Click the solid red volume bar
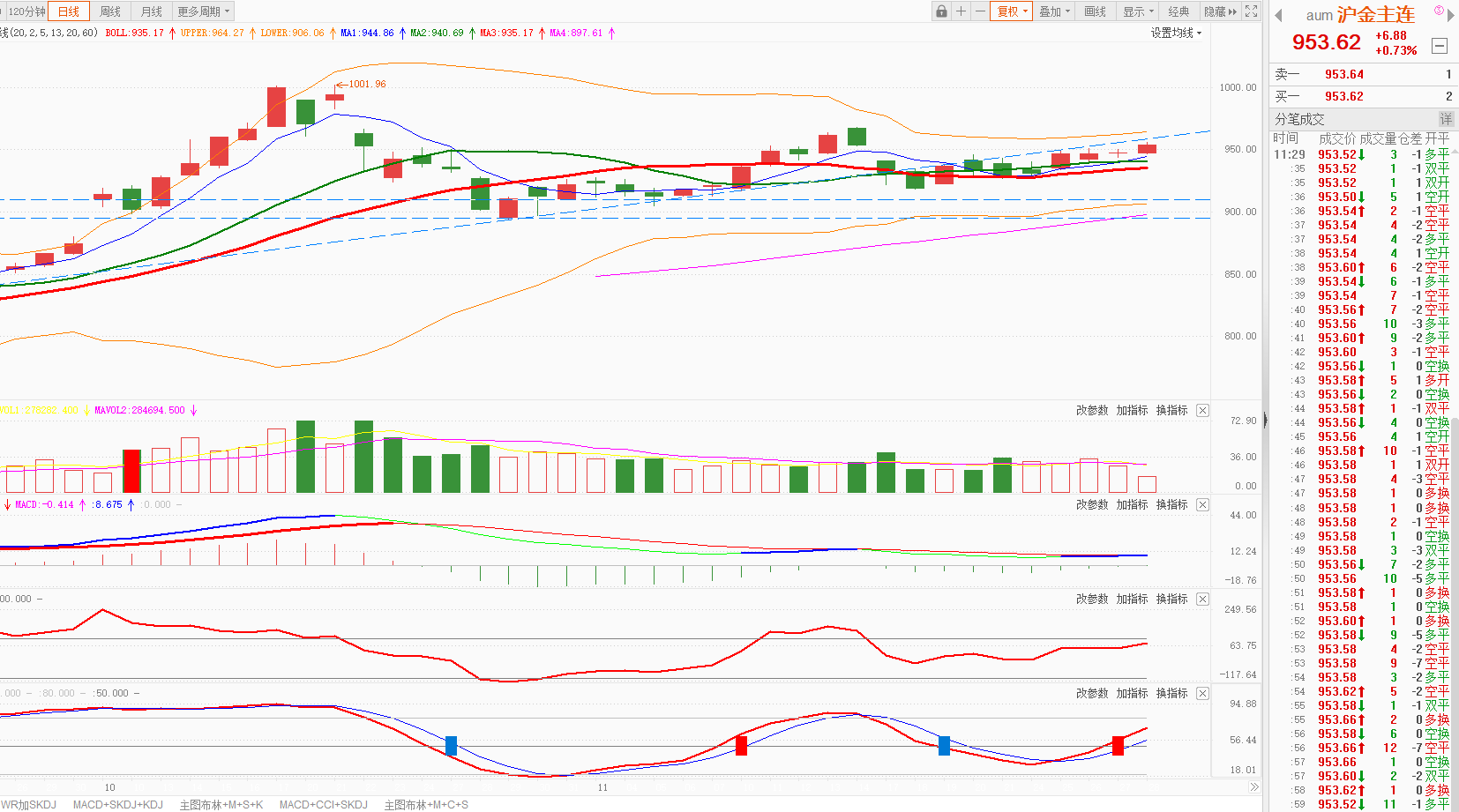 (131, 471)
